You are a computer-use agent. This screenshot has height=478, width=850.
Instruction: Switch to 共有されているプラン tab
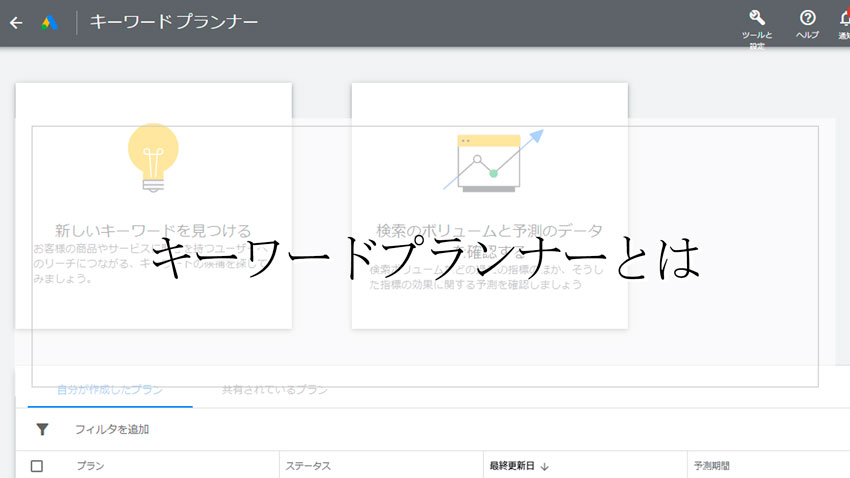point(275,390)
